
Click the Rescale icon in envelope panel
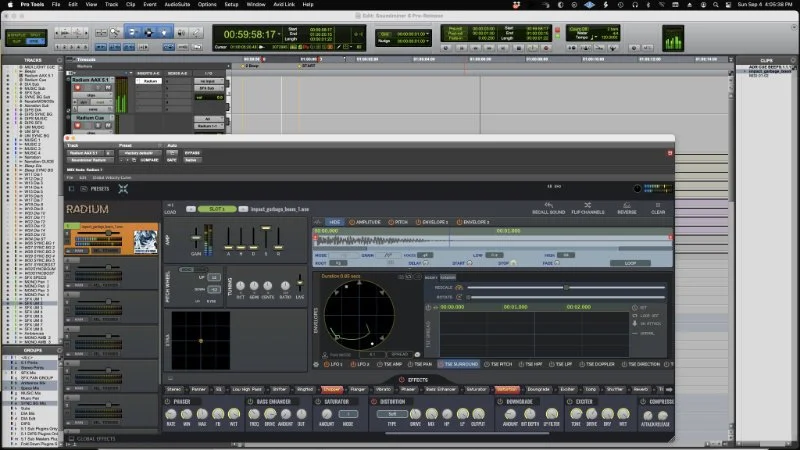point(459,288)
